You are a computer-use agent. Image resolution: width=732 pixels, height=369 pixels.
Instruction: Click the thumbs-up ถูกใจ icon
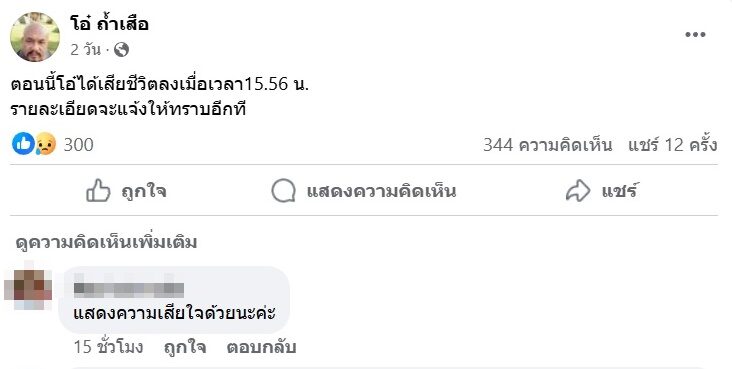tap(98, 191)
